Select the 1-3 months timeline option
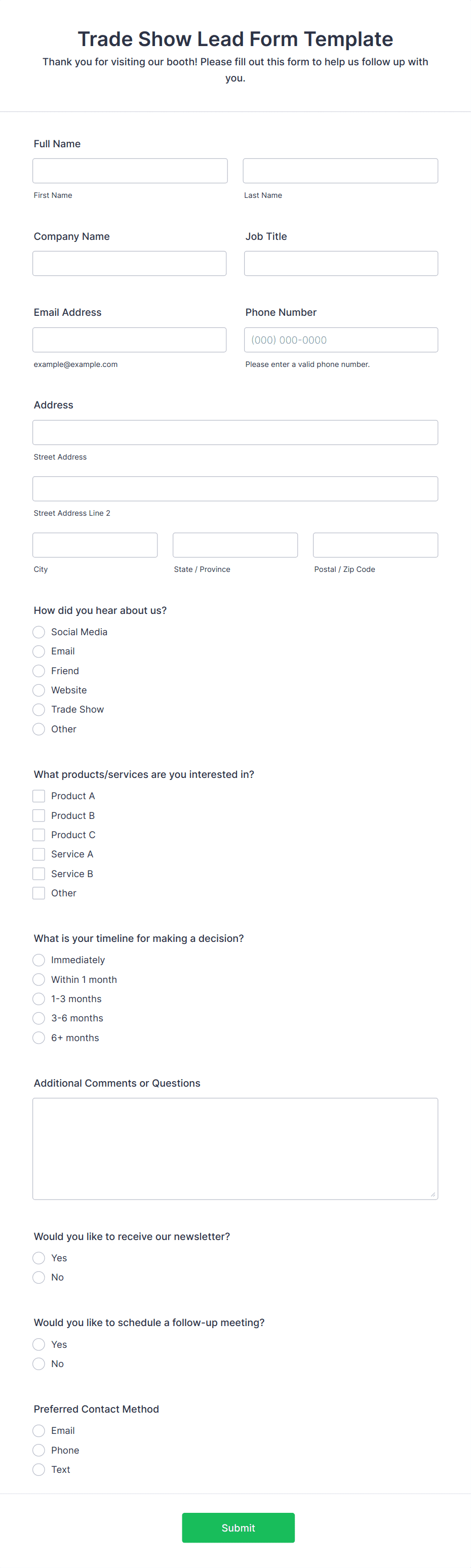471x1568 pixels. click(38, 998)
